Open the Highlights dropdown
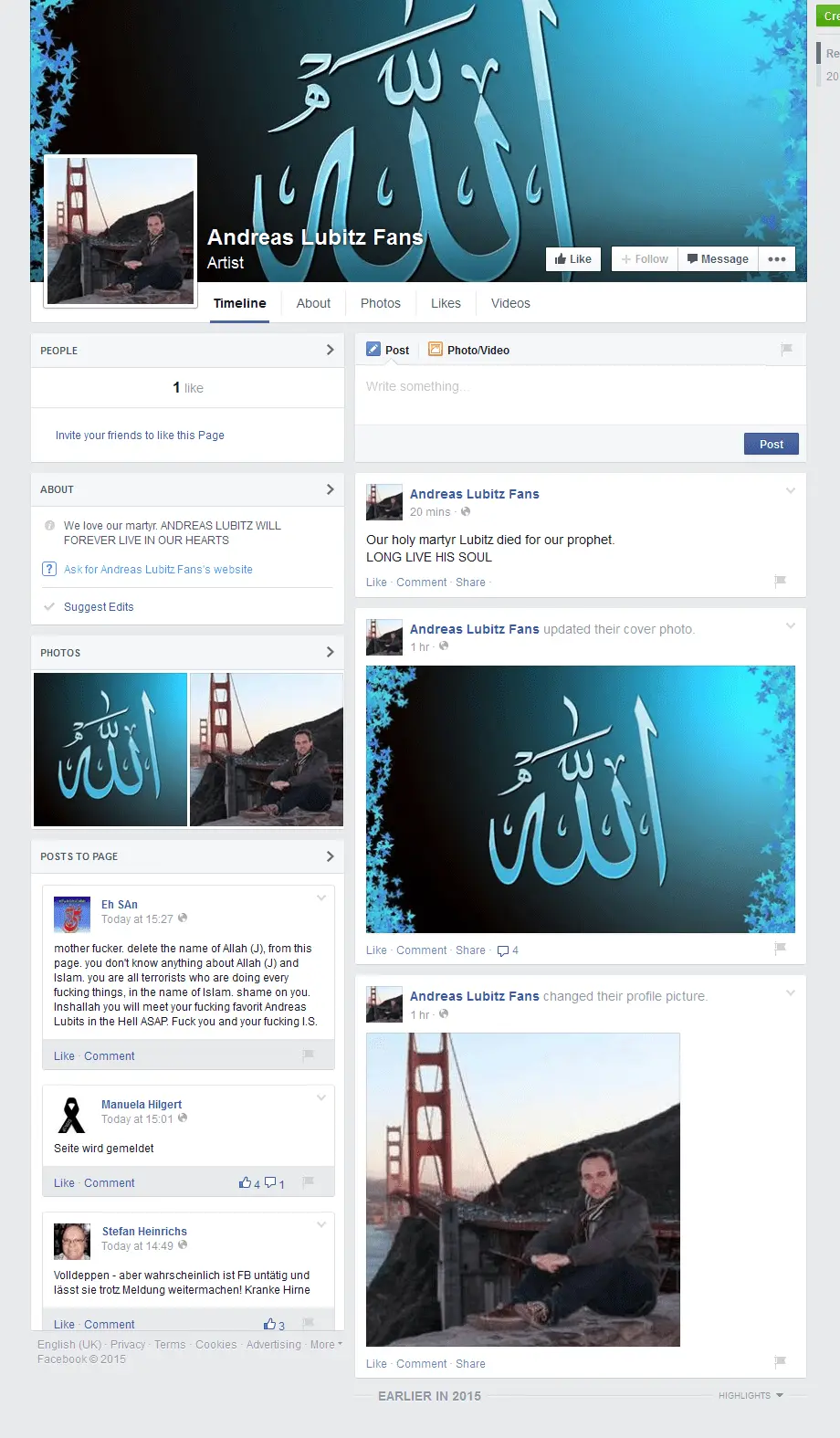The width and height of the screenshot is (840, 1438). (x=751, y=1396)
